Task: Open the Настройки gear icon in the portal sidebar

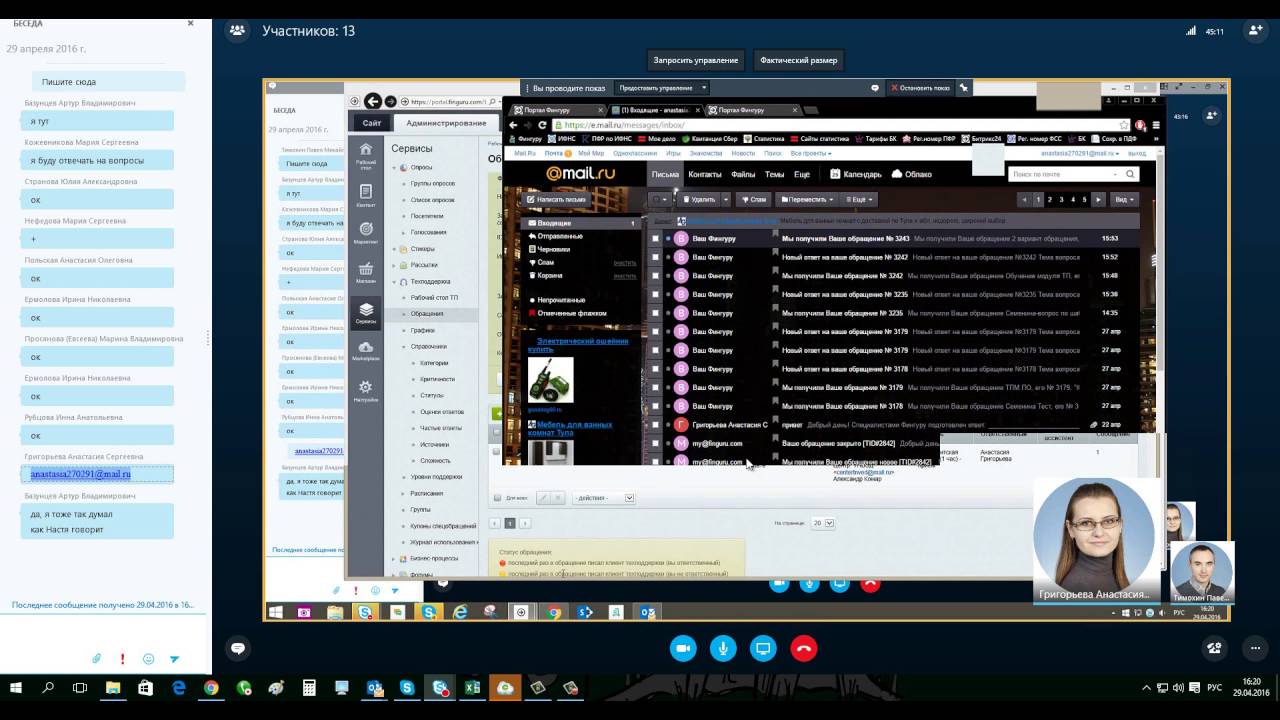Action: click(366, 390)
